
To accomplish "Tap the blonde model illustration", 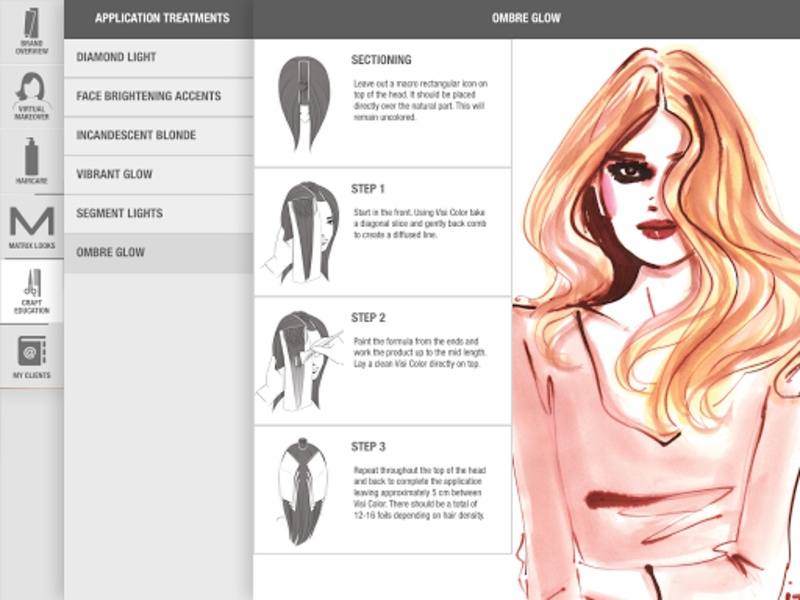I will (656, 320).
